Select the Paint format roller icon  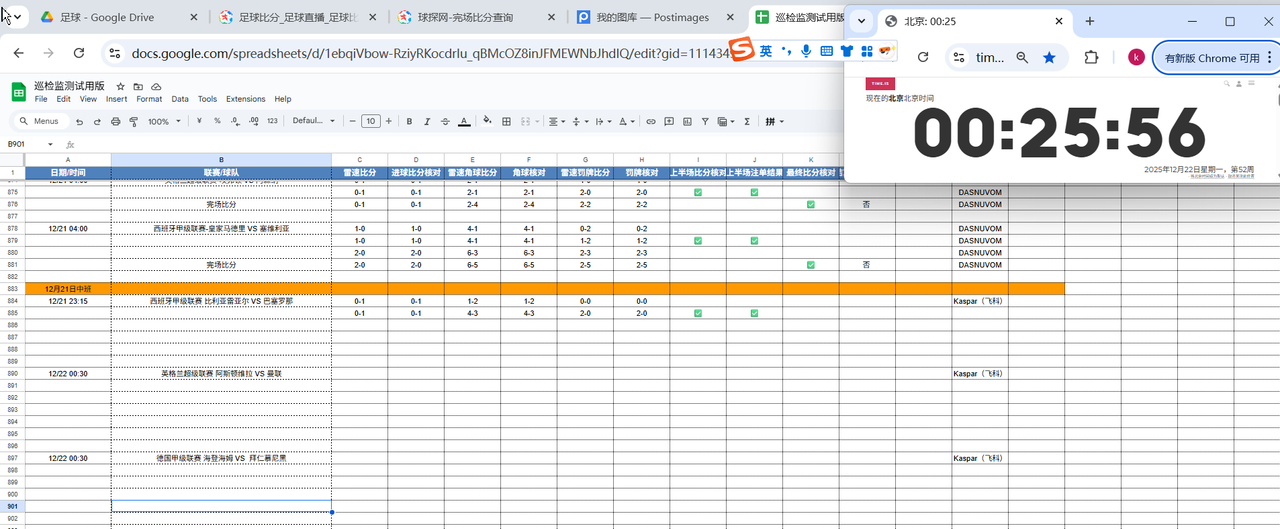[133, 121]
